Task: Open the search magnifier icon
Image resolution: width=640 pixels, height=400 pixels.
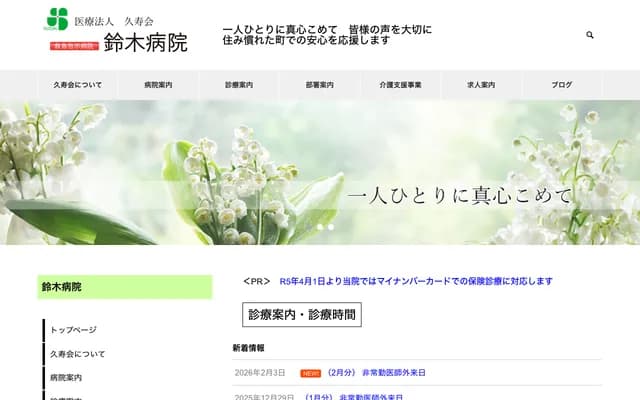Action: 589,35
